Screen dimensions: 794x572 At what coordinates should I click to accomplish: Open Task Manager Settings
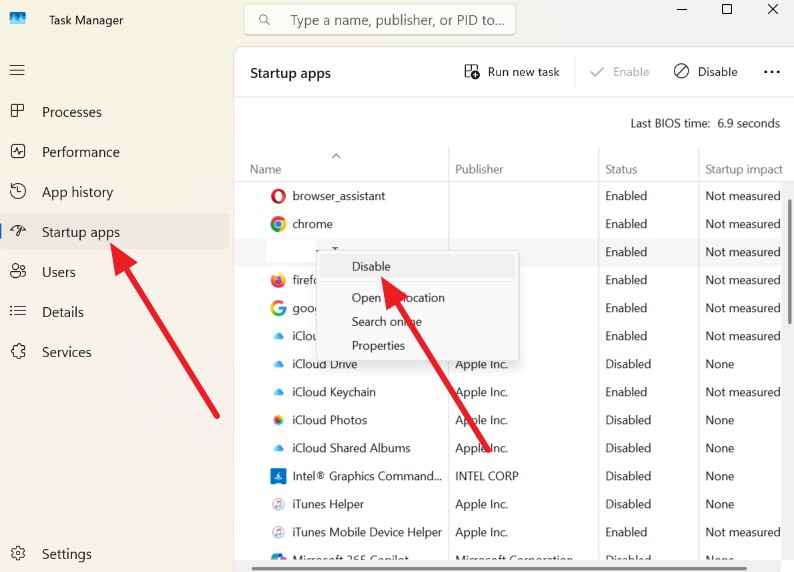tap(66, 554)
